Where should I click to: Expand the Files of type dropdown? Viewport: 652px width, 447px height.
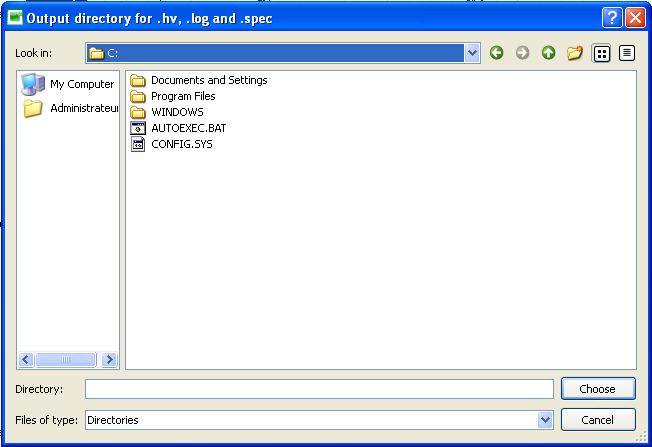point(545,420)
